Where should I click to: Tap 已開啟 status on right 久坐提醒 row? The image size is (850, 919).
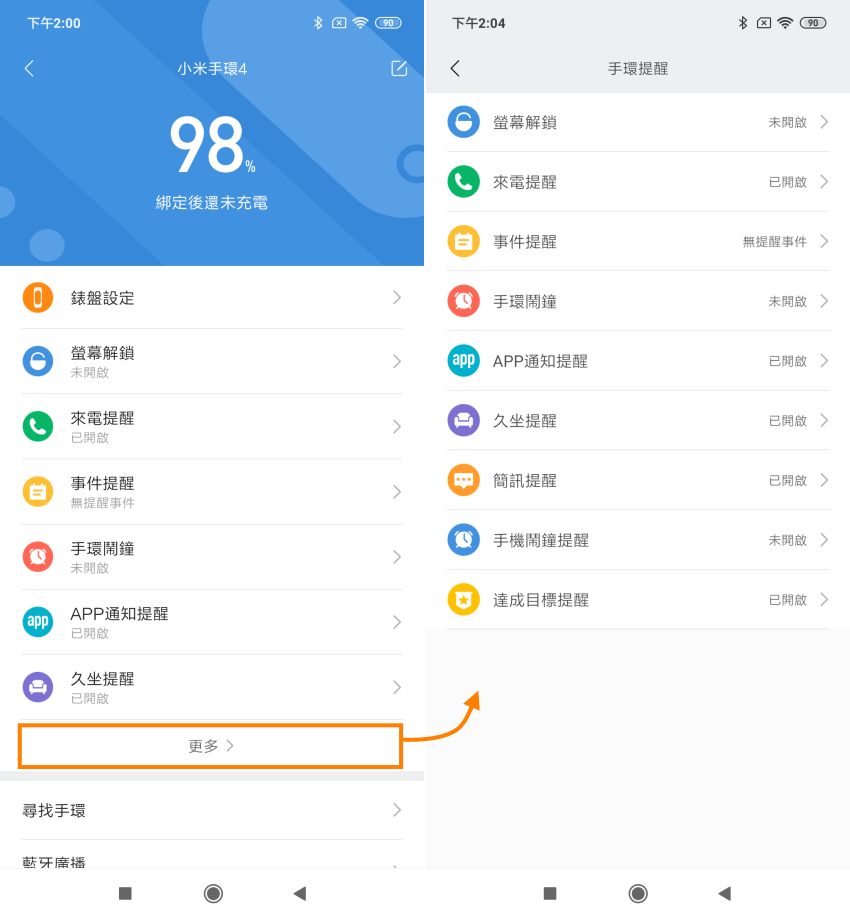click(x=787, y=421)
